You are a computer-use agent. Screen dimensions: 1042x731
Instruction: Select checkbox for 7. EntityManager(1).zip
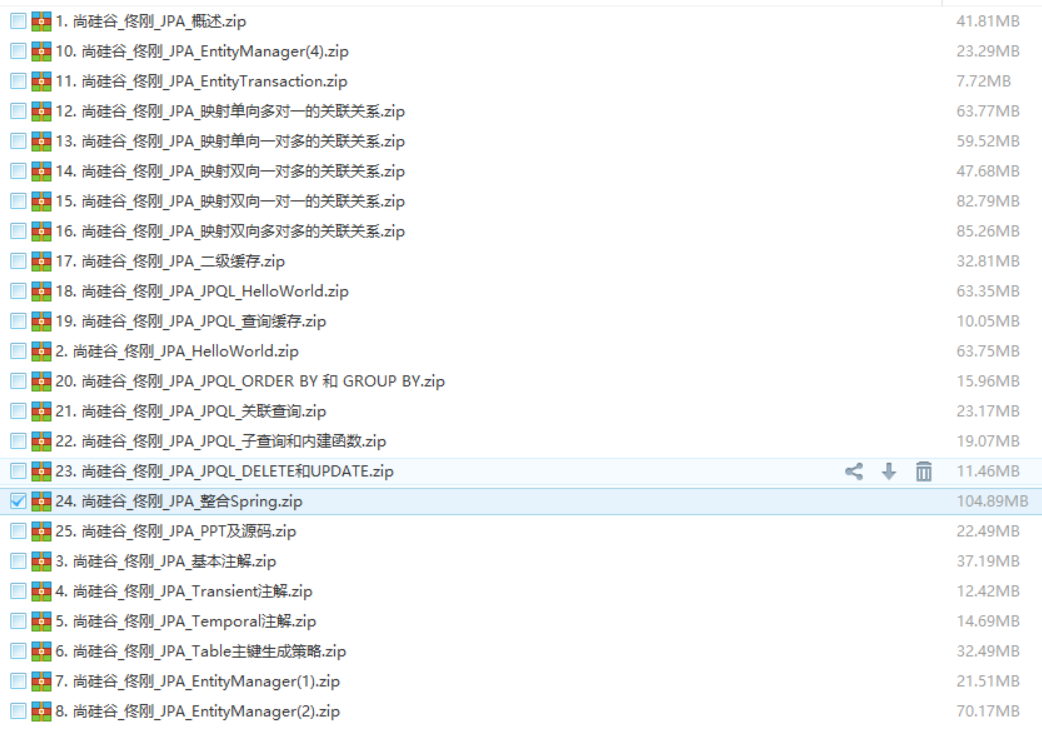point(18,681)
